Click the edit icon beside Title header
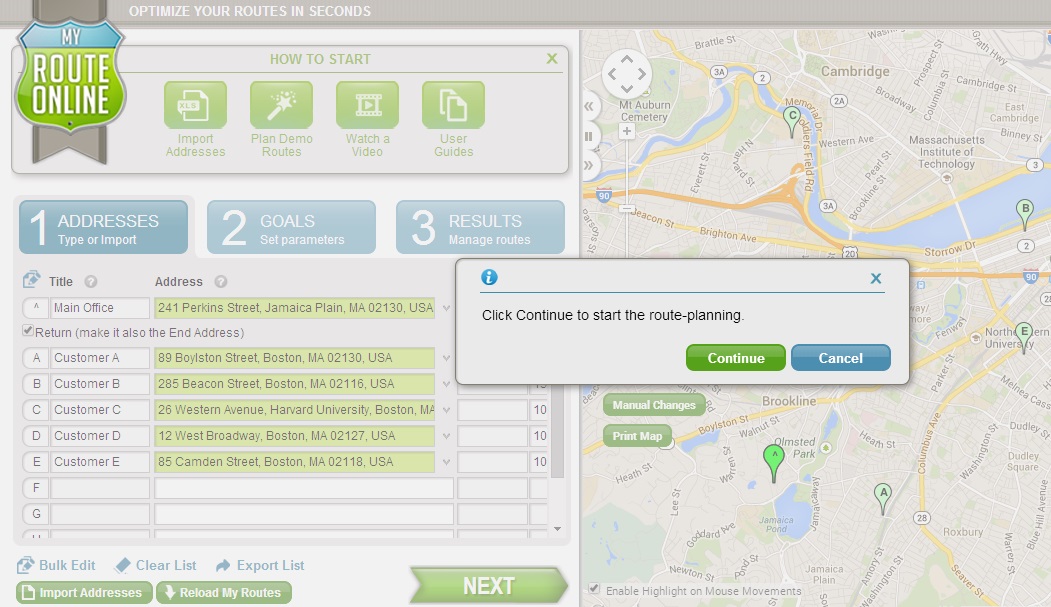The height and width of the screenshot is (607, 1051). [x=31, y=280]
